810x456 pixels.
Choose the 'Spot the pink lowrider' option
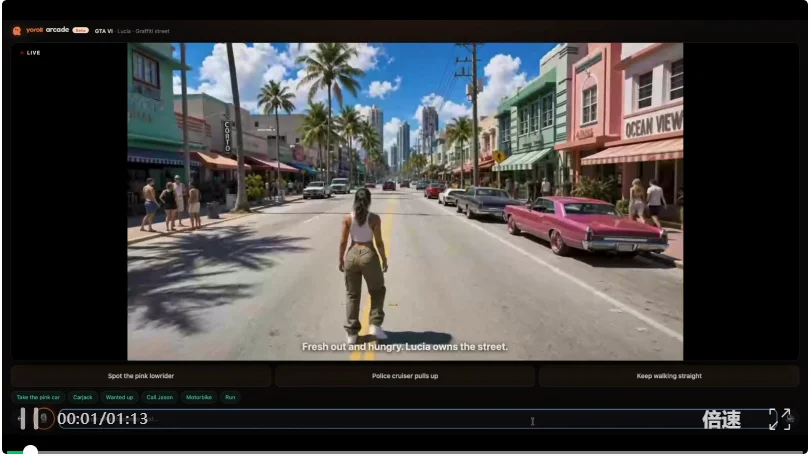141,376
